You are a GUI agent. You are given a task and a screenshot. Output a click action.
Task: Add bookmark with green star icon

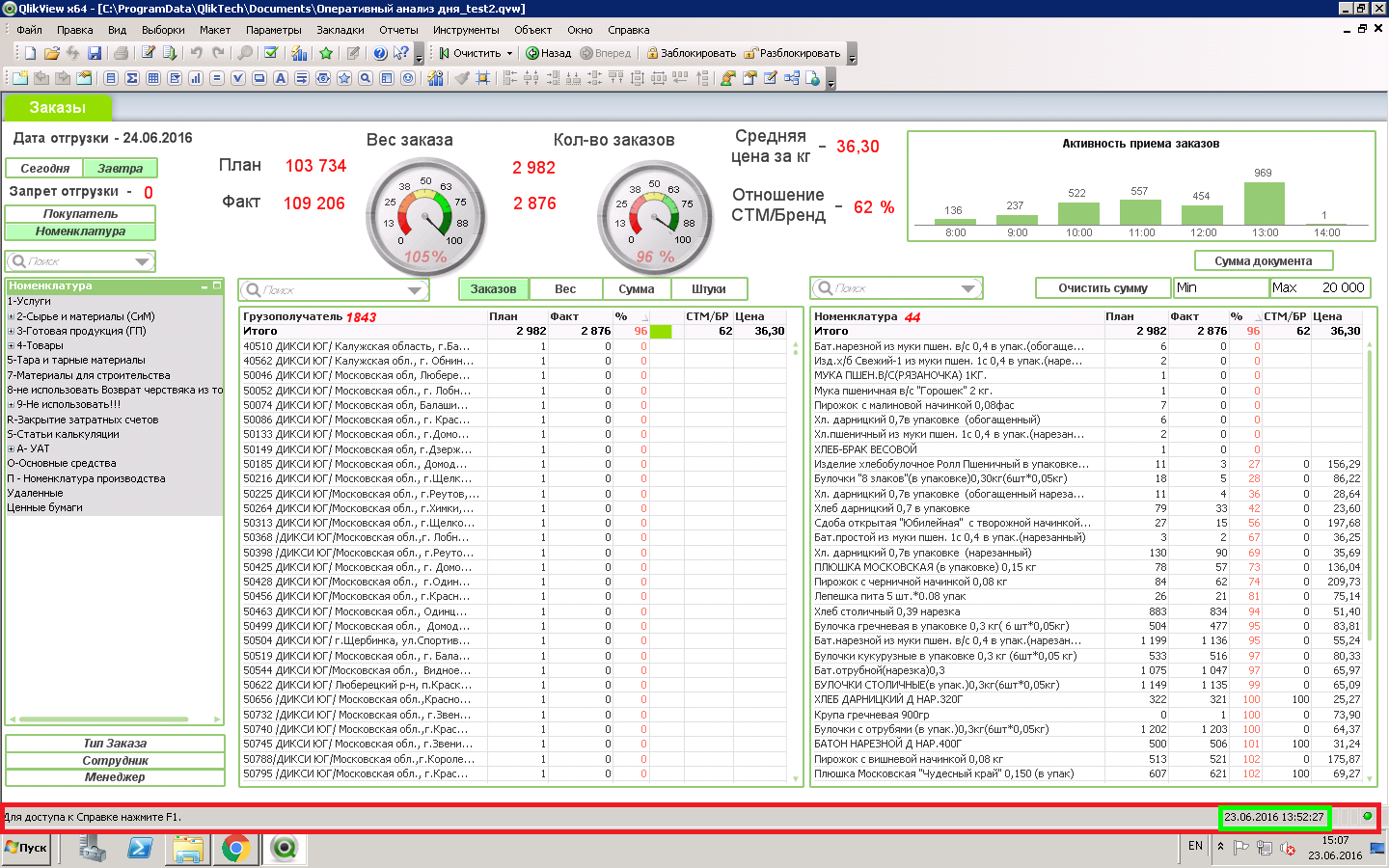click(x=326, y=53)
